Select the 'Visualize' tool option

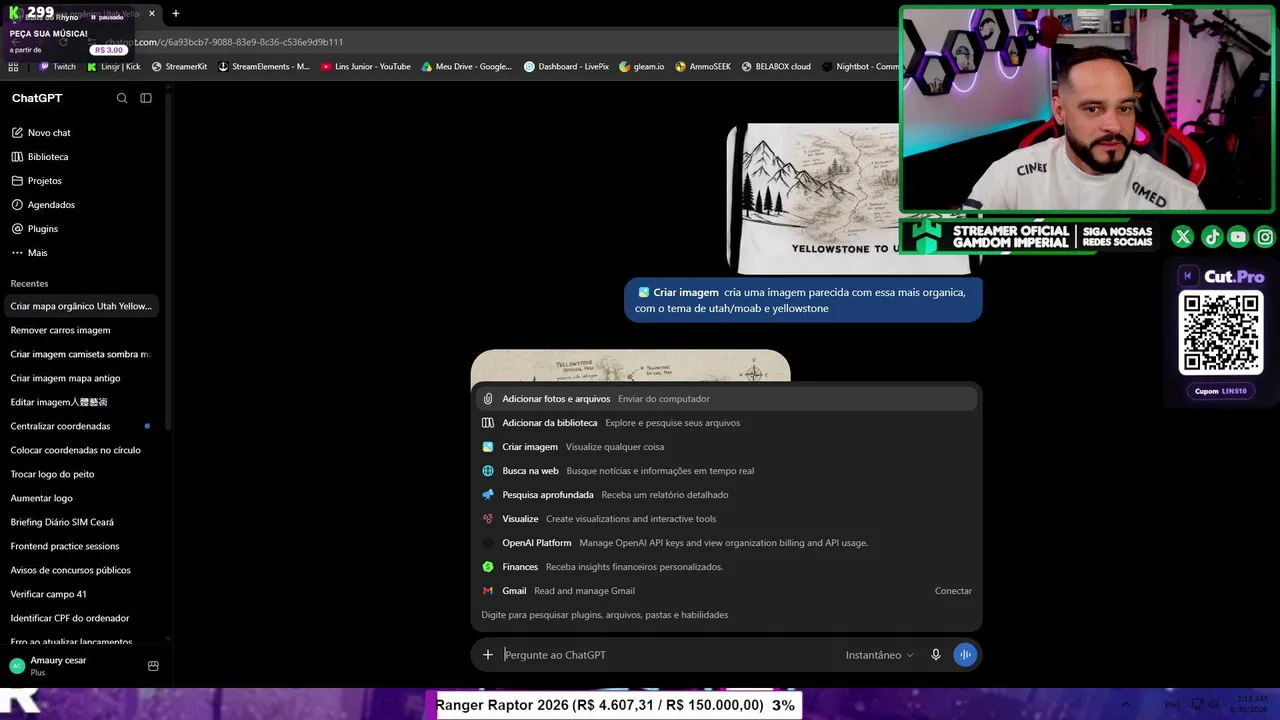[727, 519]
